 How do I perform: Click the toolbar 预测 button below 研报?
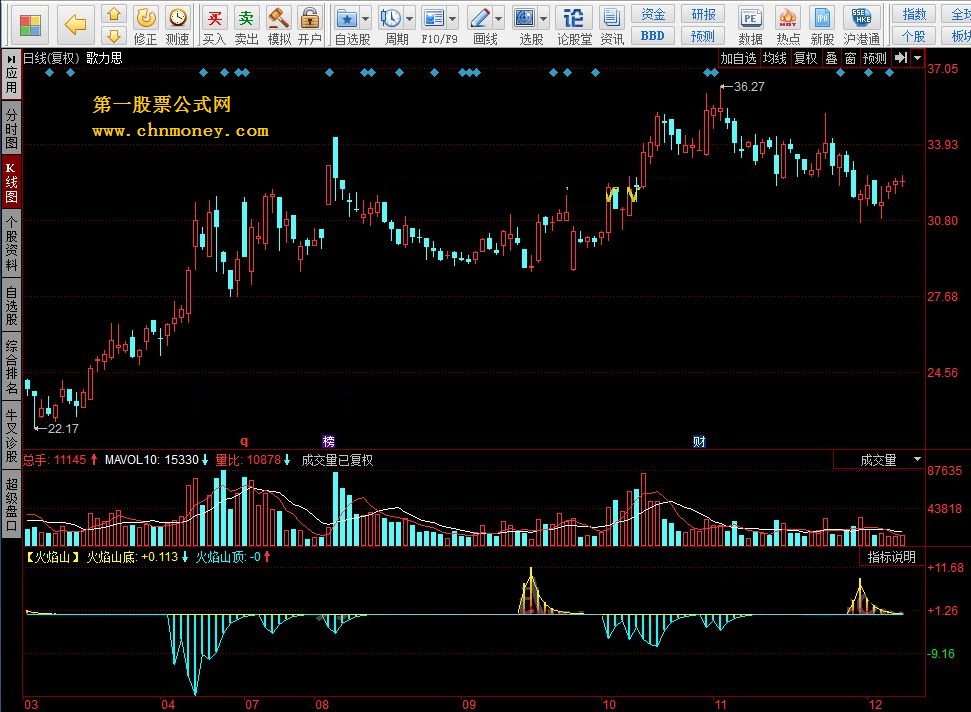pos(703,36)
